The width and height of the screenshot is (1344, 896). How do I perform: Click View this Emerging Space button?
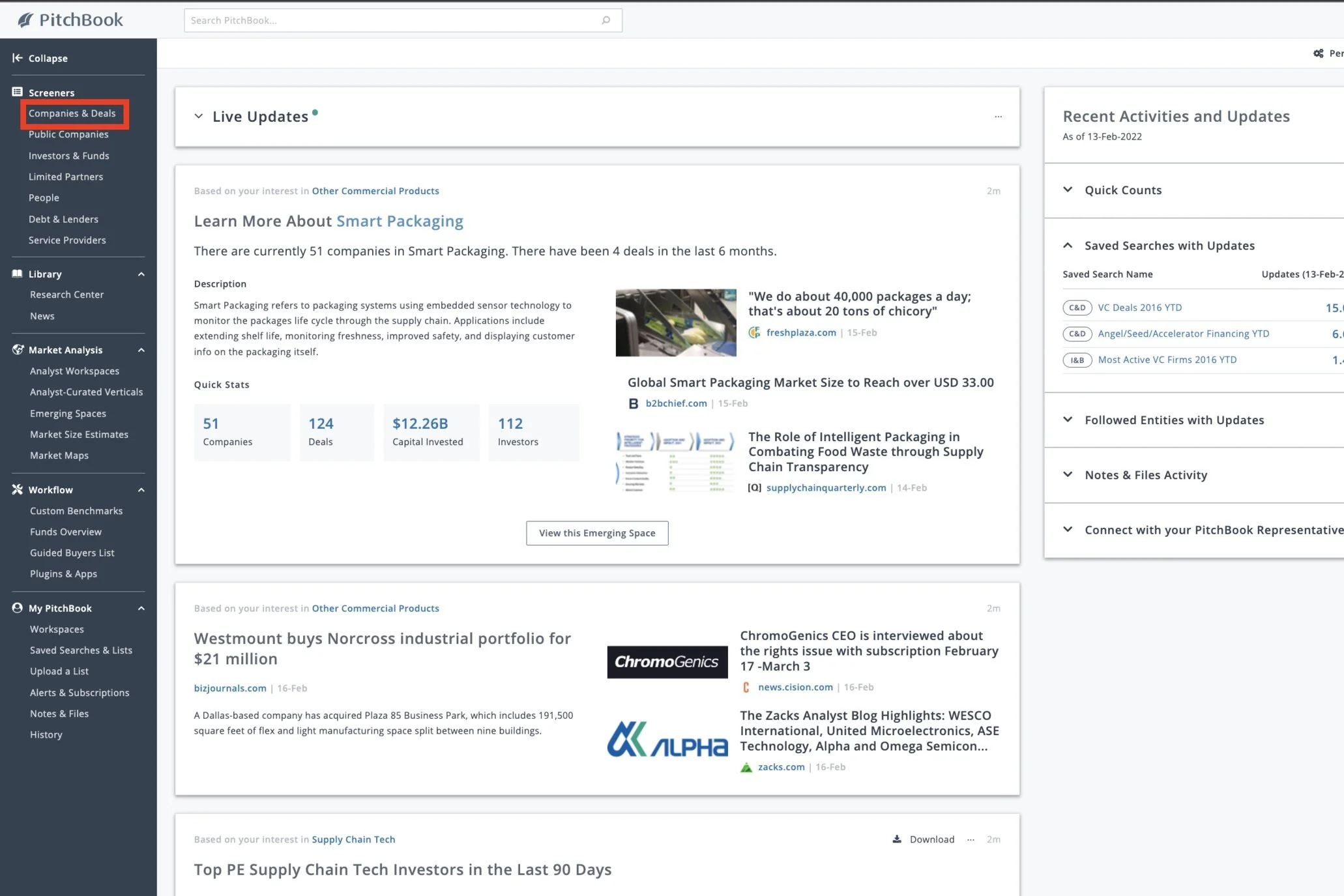coord(596,533)
